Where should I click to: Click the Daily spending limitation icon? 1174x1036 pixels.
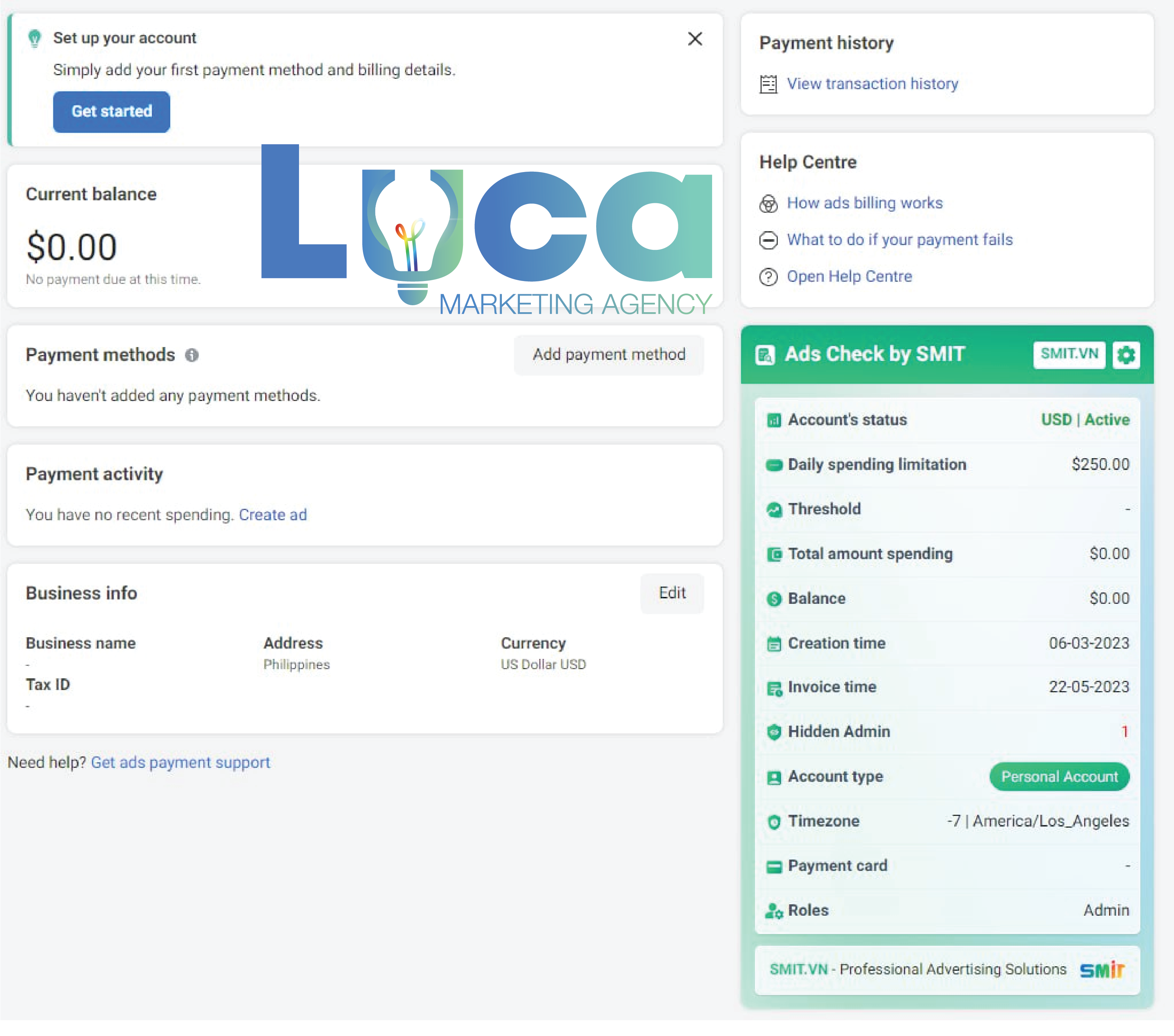click(774, 465)
